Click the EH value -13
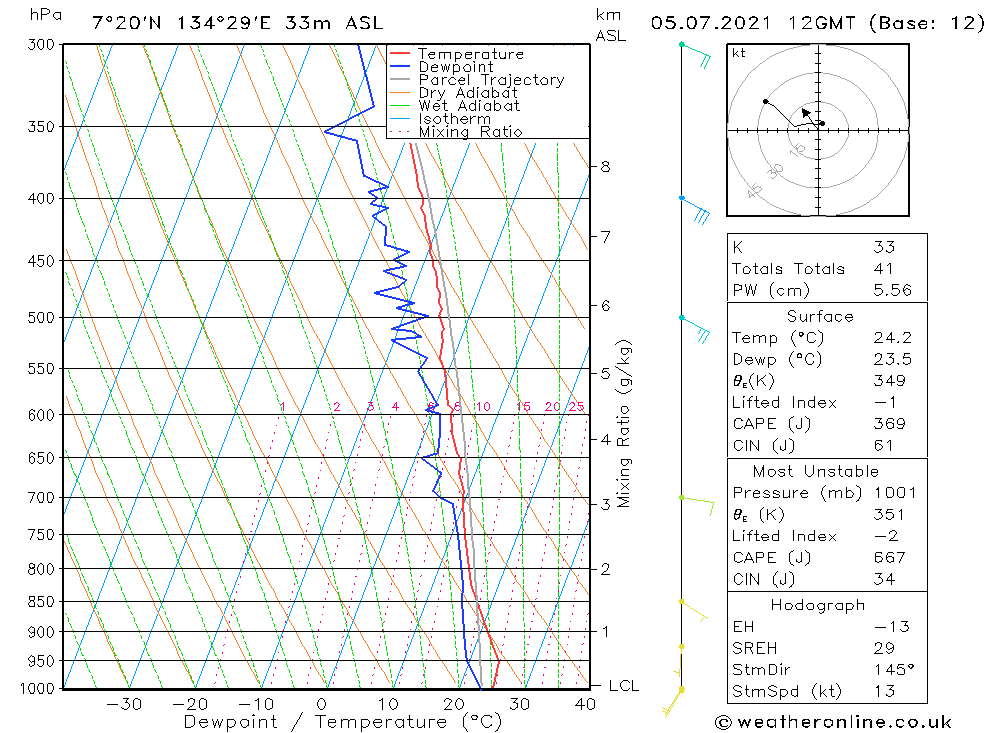 892,626
